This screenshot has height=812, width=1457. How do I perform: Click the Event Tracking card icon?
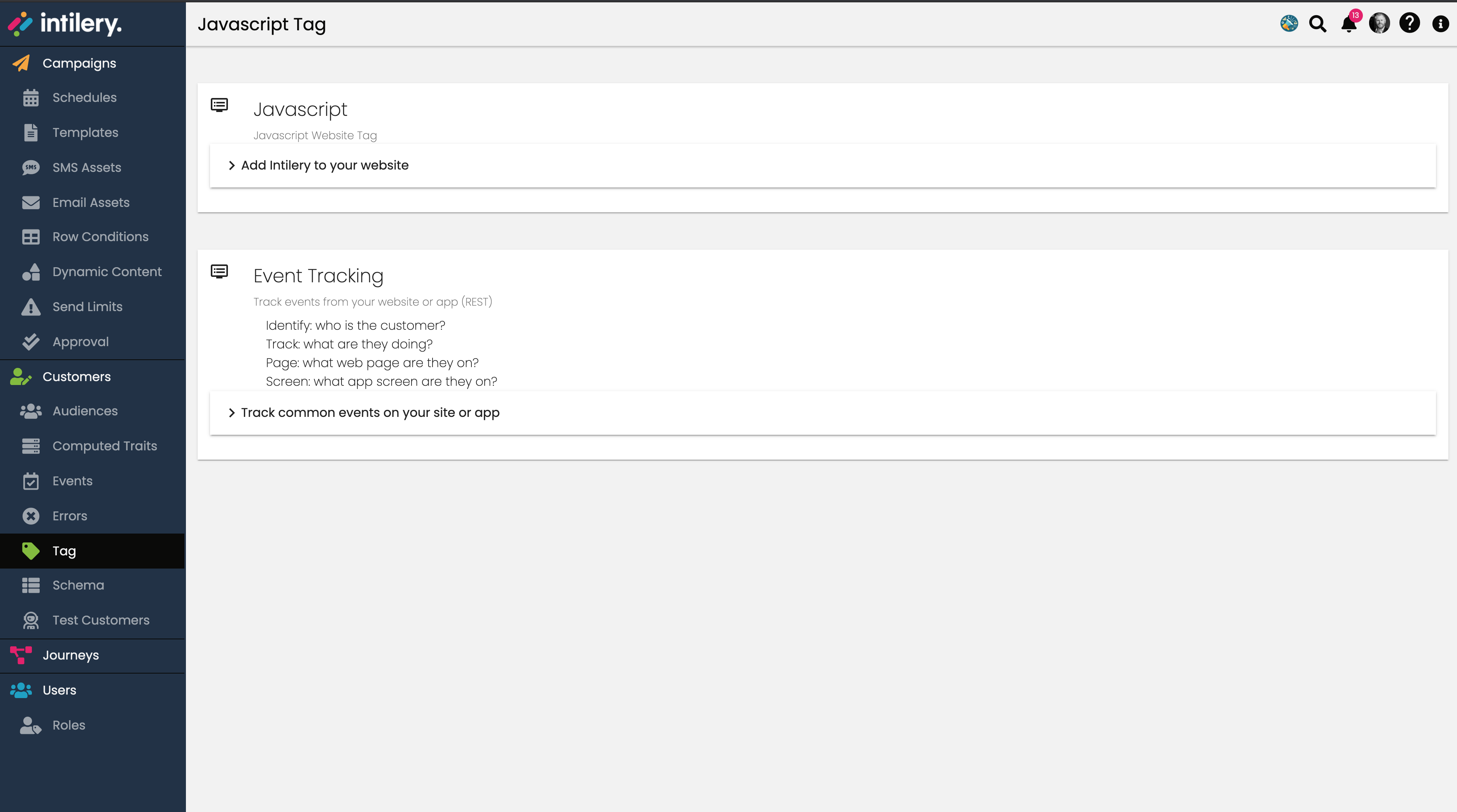[219, 271]
